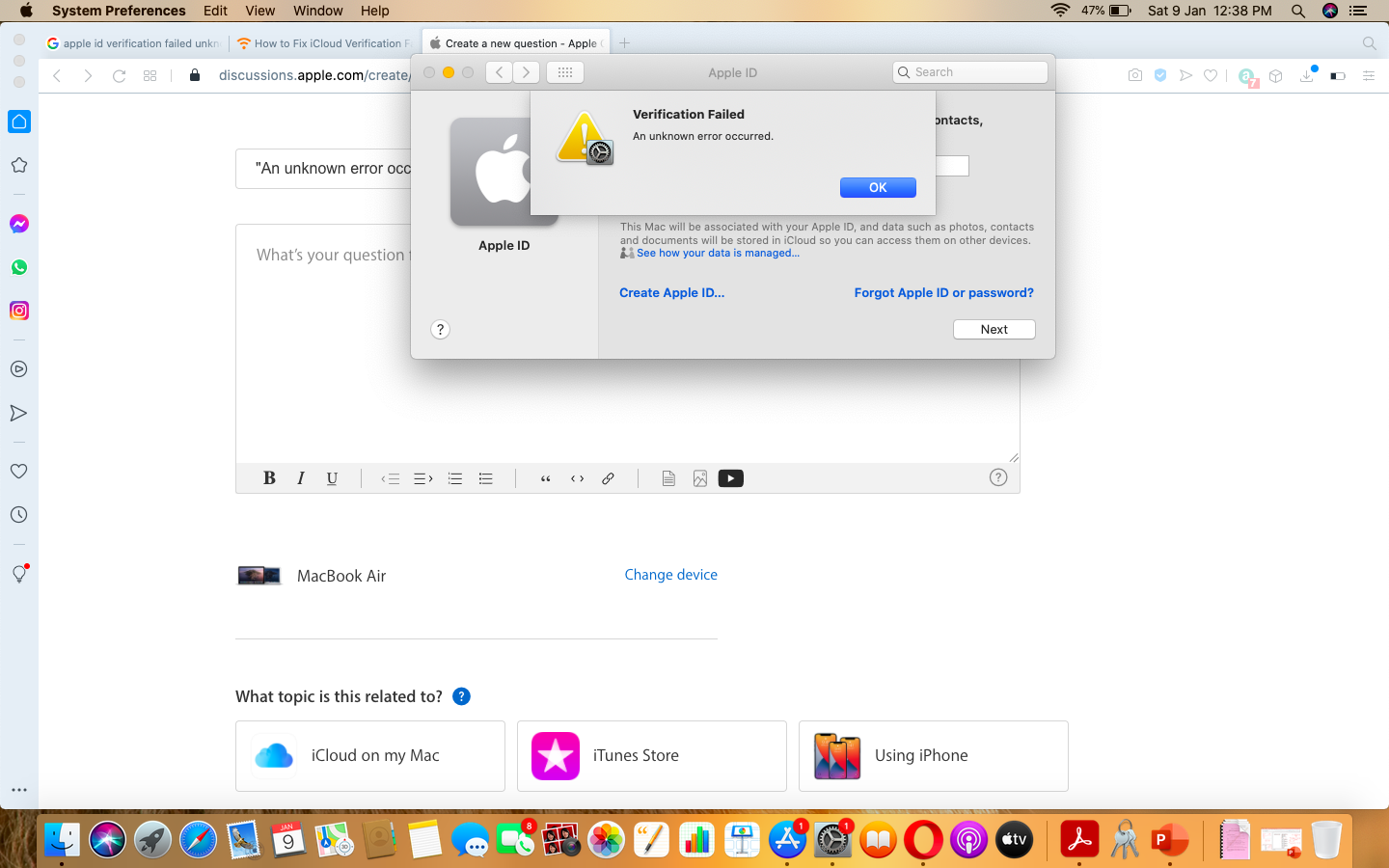Open Opera start page from sidebar home icon
Viewport: 1389px width, 868px height.
pyautogui.click(x=19, y=122)
